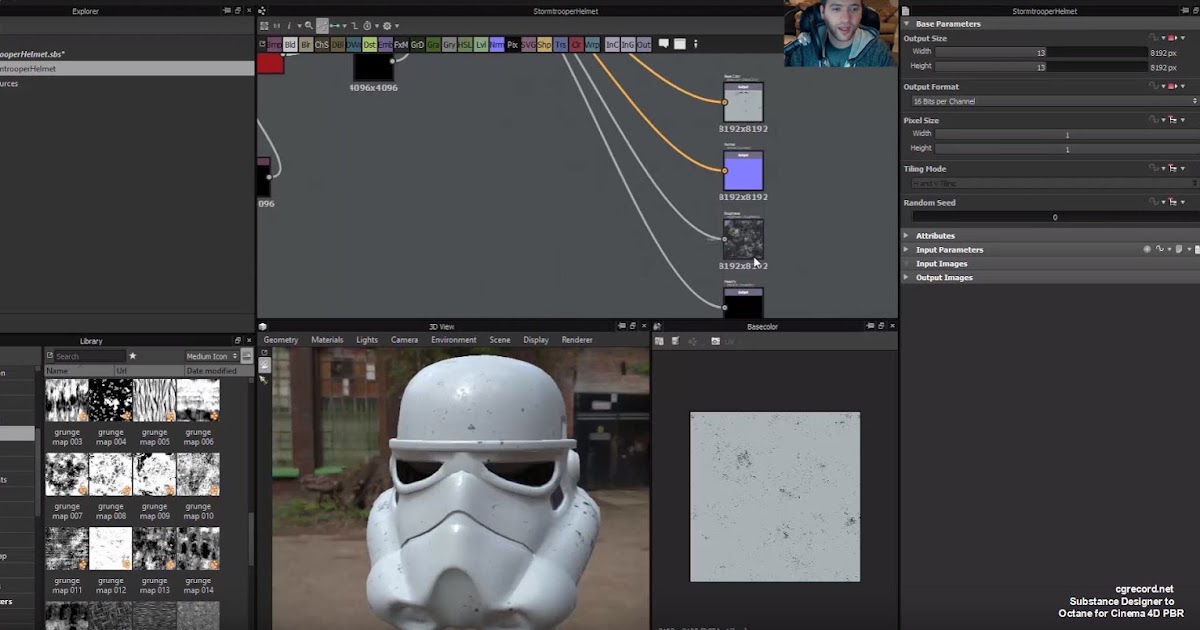This screenshot has width=1200, height=630.
Task: Open the Output Format 16 Bits dropdown
Action: point(1053,101)
